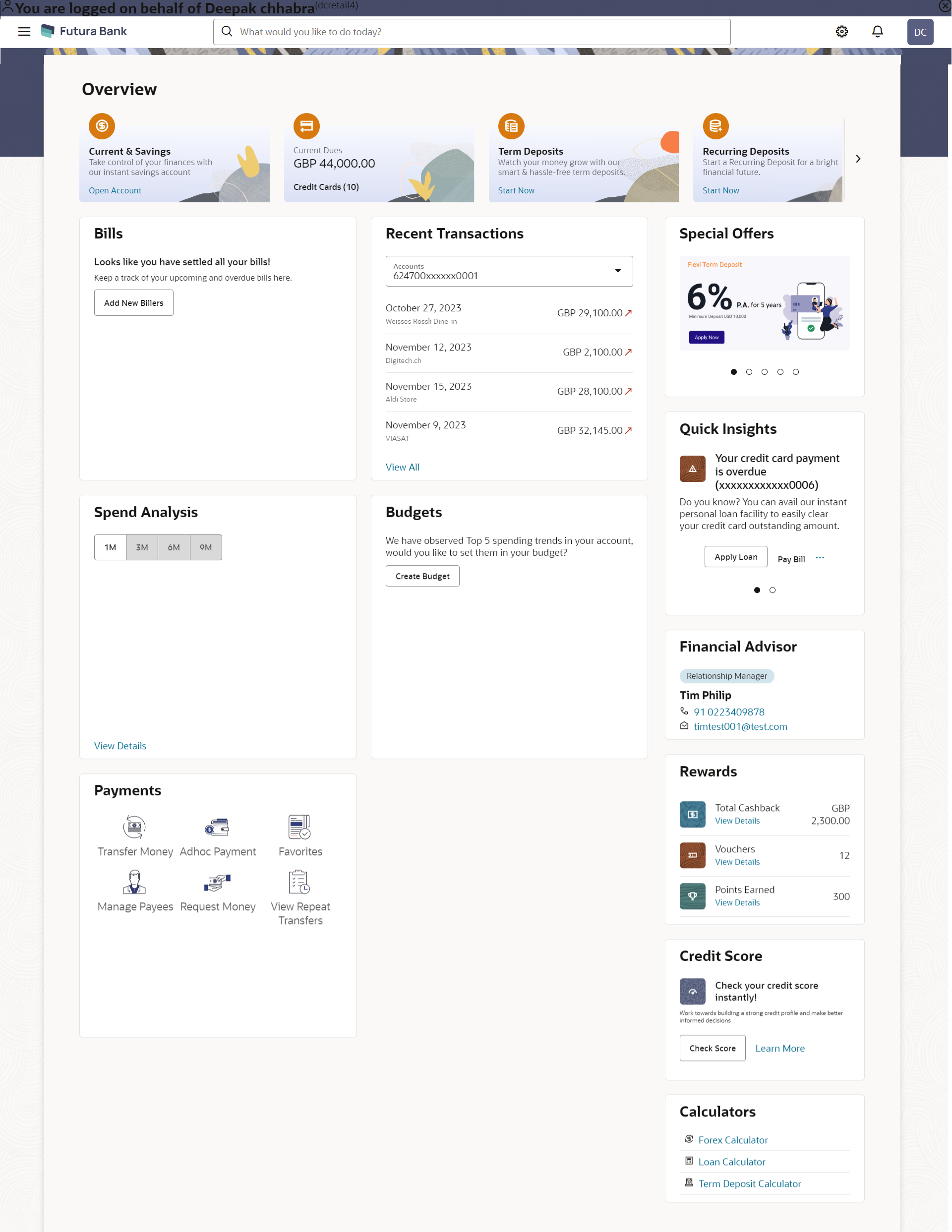Image resolution: width=952 pixels, height=1232 pixels.
Task: Select fifth Special Offers carousel dot
Action: click(796, 372)
